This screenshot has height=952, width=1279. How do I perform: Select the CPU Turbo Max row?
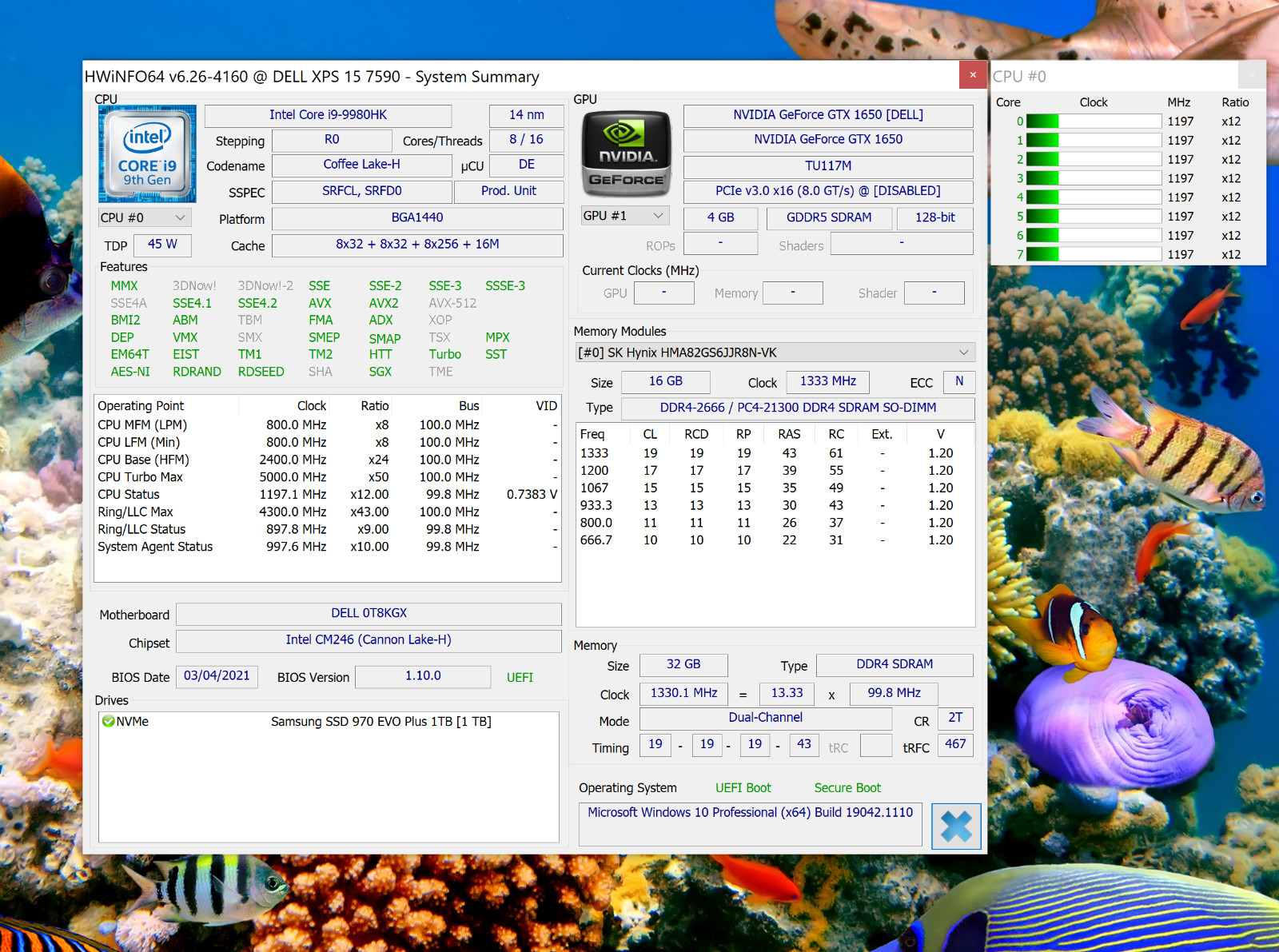pyautogui.click(x=328, y=477)
